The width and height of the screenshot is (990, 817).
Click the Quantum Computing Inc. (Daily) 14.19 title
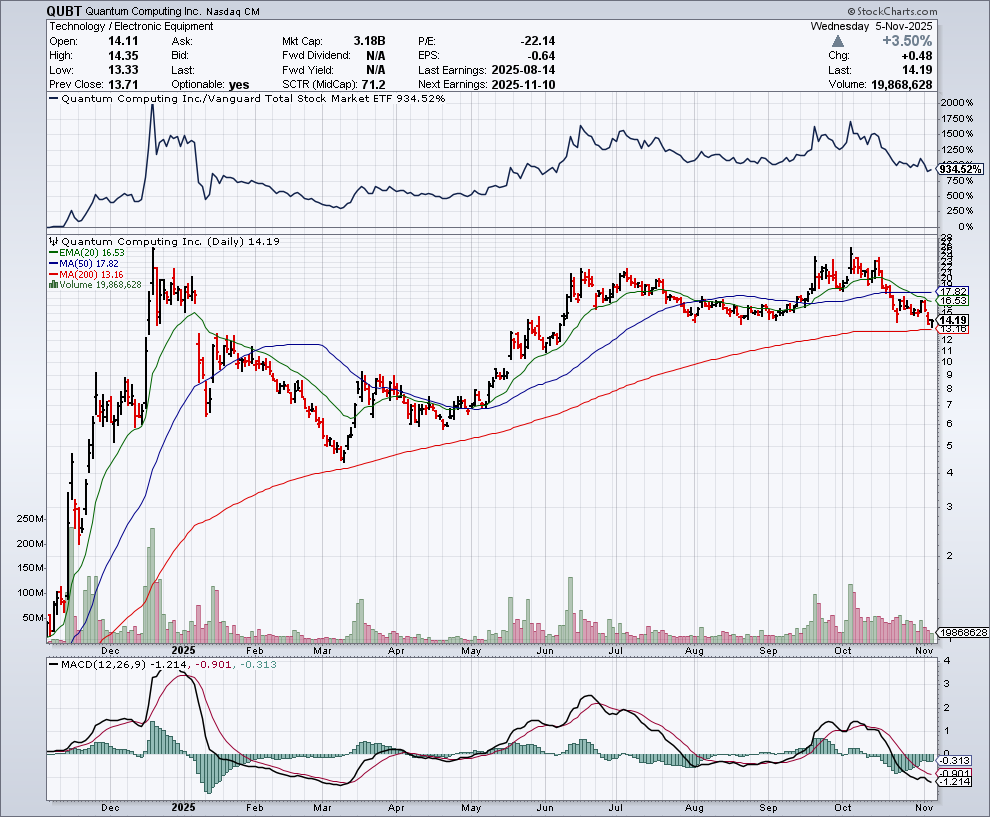[x=170, y=241]
